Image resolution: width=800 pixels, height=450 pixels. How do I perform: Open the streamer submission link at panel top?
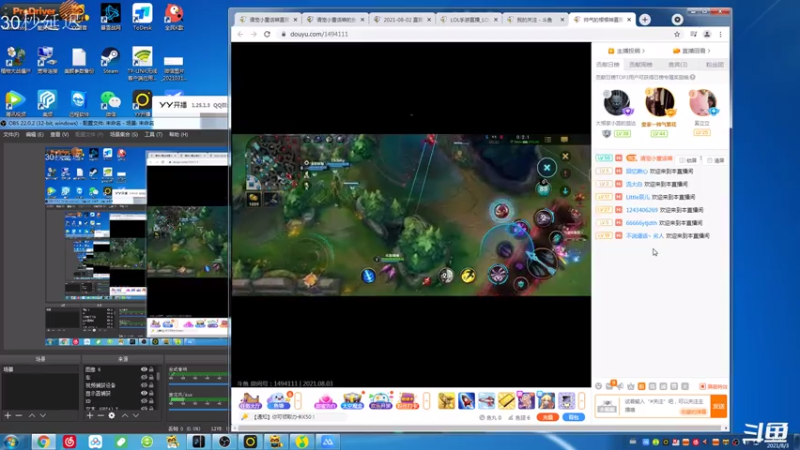click(x=627, y=51)
